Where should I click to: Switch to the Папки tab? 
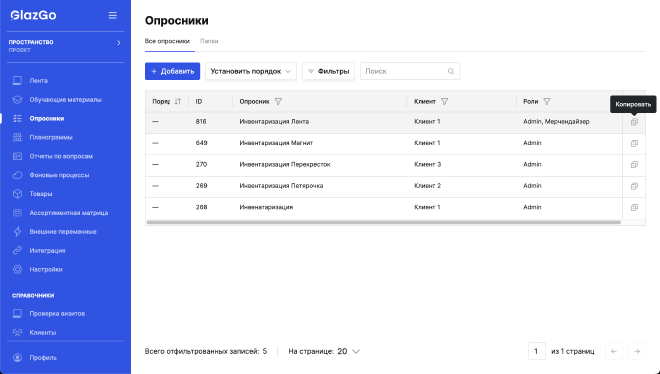[209, 41]
